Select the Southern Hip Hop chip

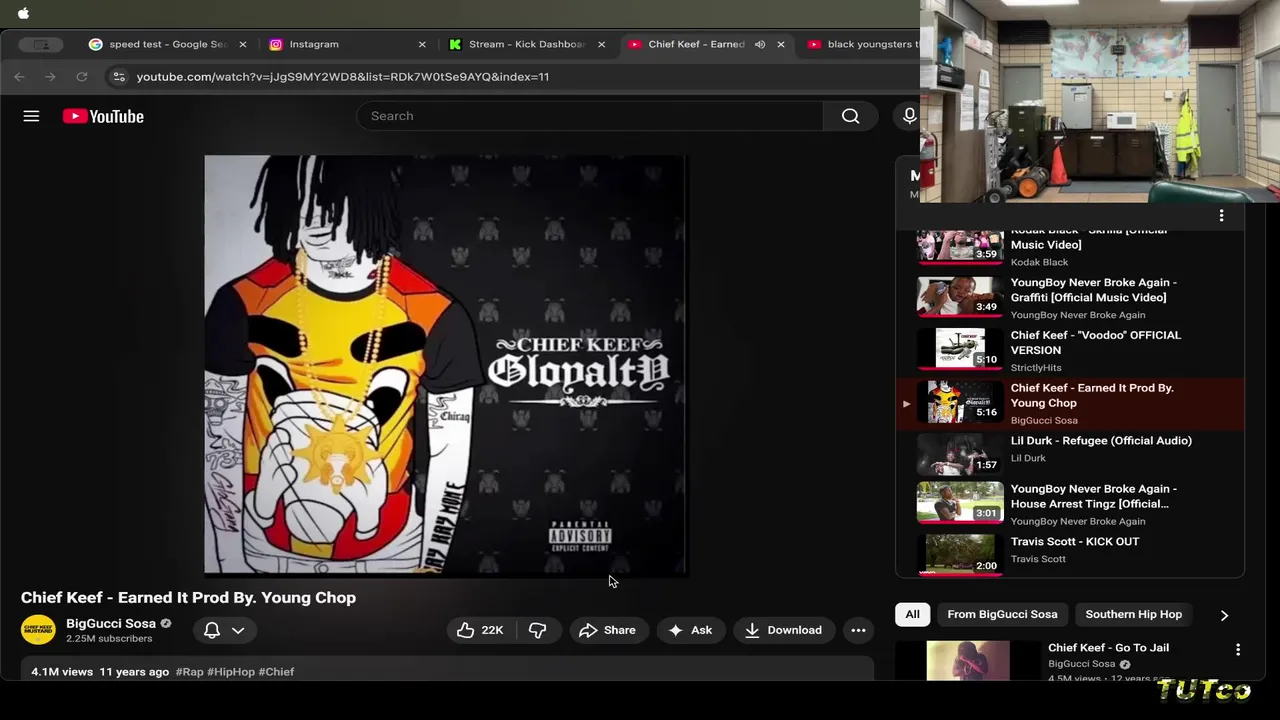pos(1133,614)
